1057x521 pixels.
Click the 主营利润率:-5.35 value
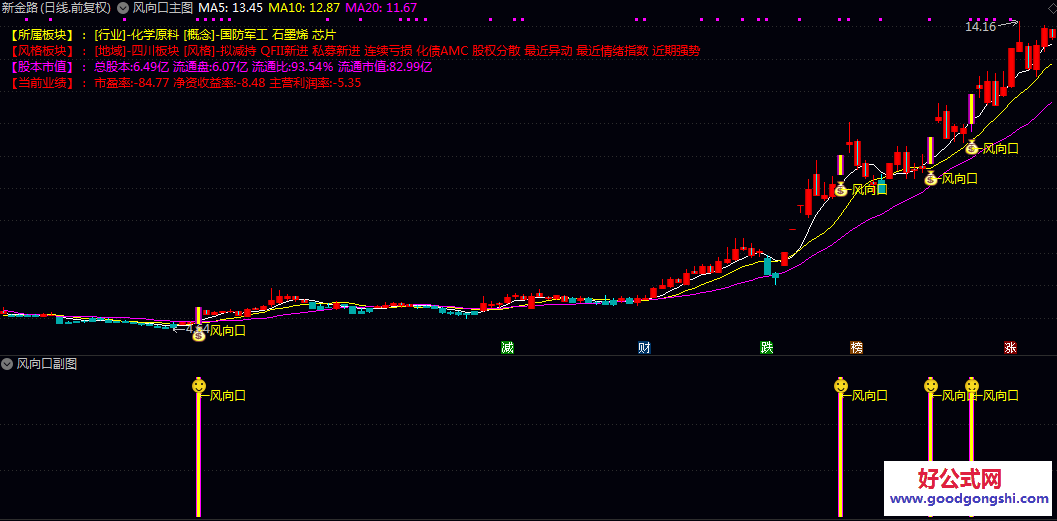click(315, 83)
